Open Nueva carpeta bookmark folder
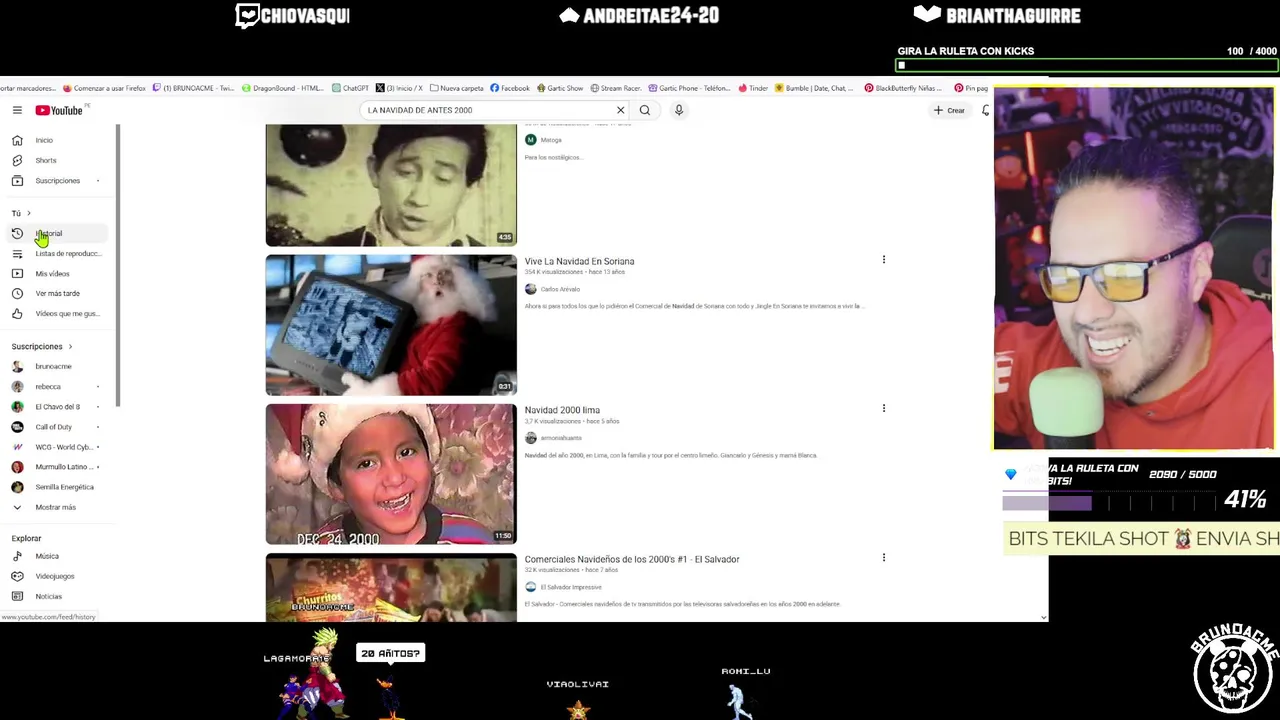 click(x=456, y=88)
